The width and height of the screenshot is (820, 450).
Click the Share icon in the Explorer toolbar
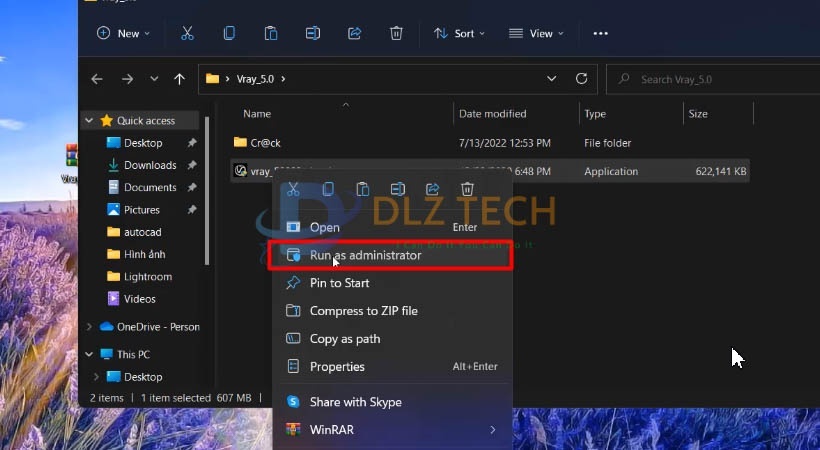pyautogui.click(x=355, y=33)
